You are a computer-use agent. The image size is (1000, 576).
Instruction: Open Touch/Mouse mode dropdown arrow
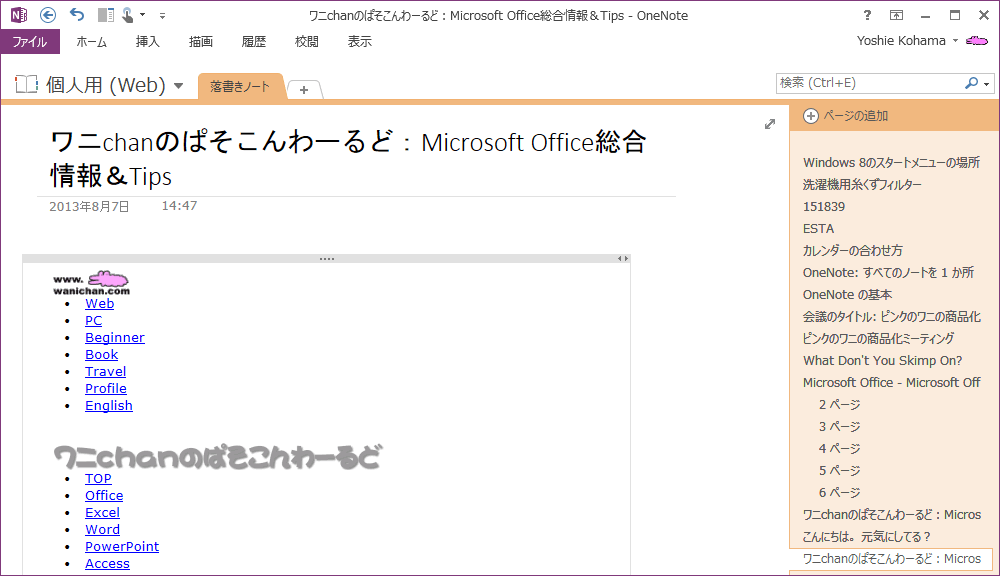click(142, 15)
